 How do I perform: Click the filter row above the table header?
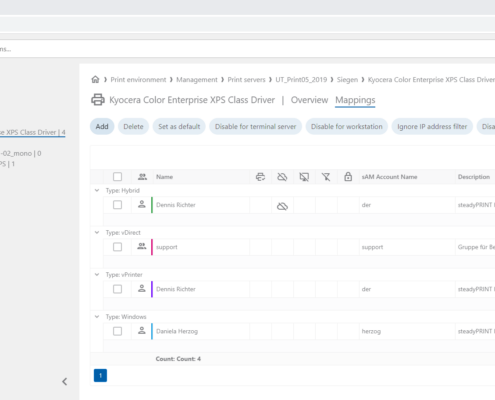point(292,157)
